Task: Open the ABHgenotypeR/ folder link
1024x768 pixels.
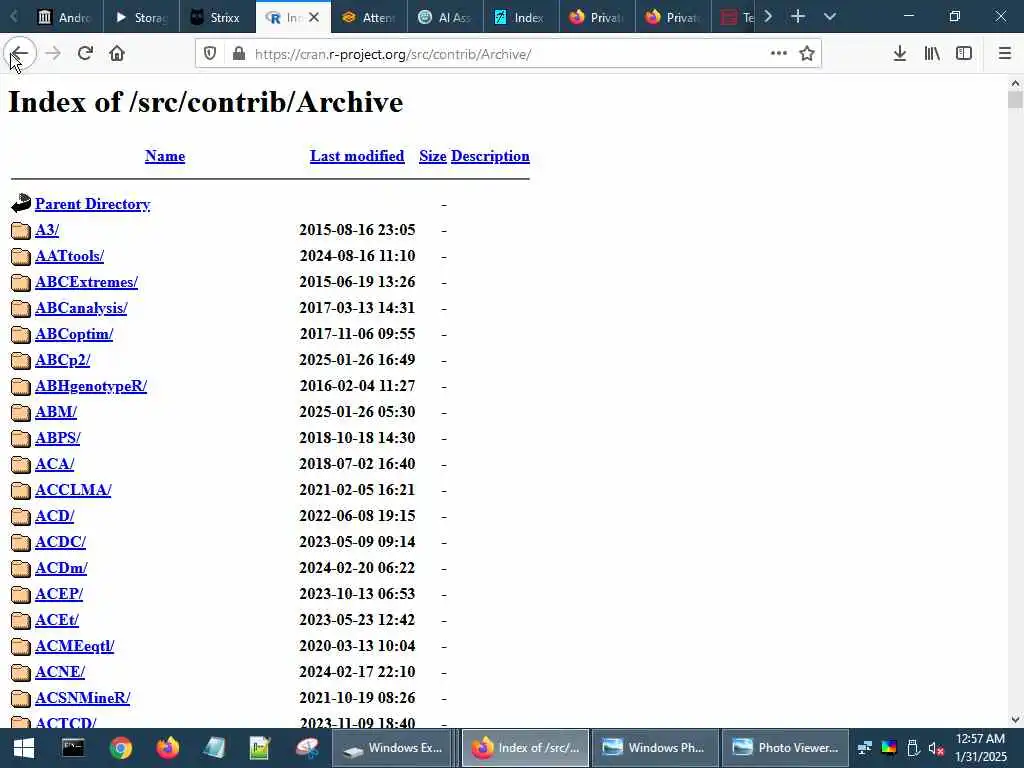Action: (91, 386)
